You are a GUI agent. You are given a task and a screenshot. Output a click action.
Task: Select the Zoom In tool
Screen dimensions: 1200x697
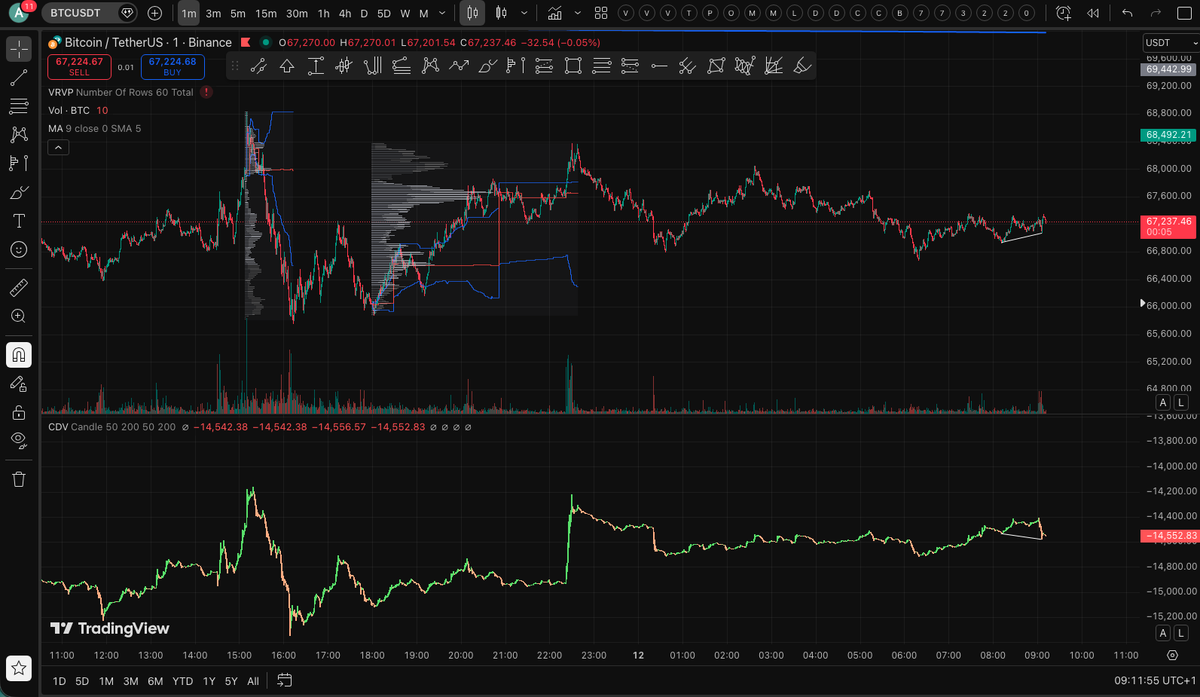click(18, 316)
